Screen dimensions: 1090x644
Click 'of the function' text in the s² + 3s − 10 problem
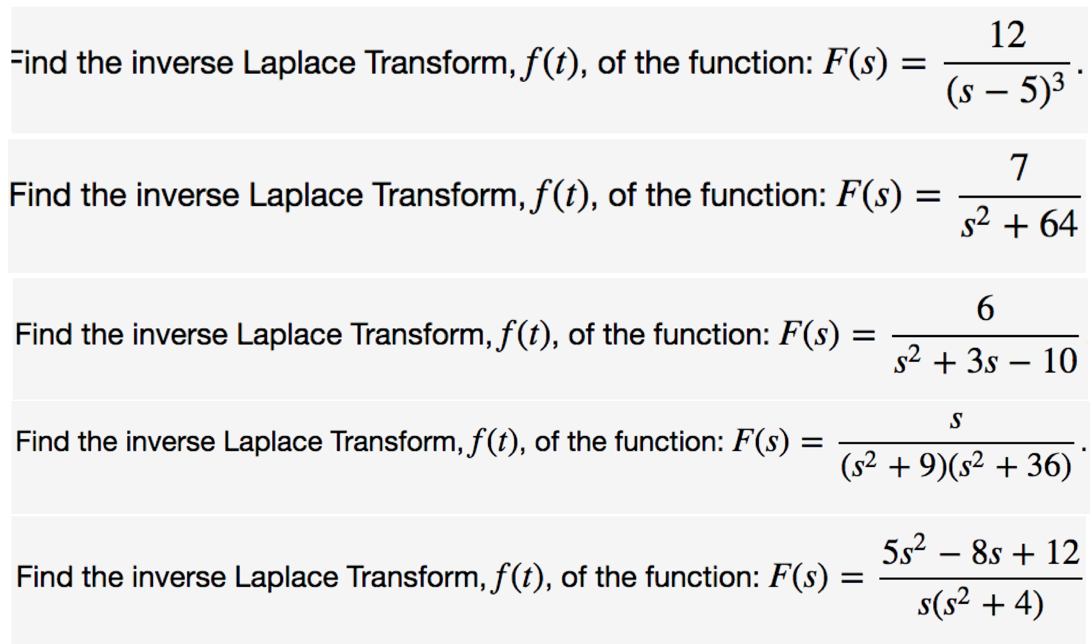click(x=670, y=334)
